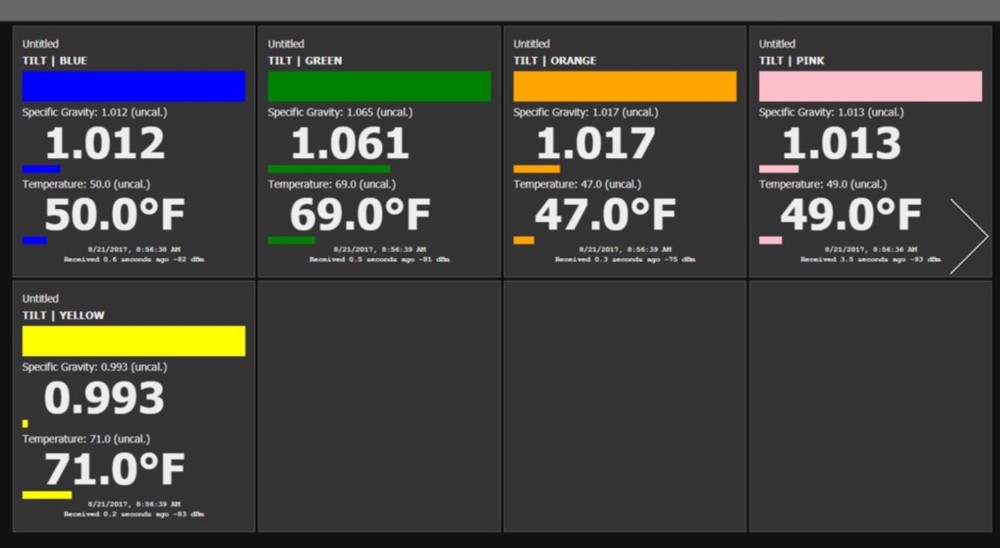1000x548 pixels.
Task: Select the yellow color banner in the yellow tile
Action: (x=134, y=341)
